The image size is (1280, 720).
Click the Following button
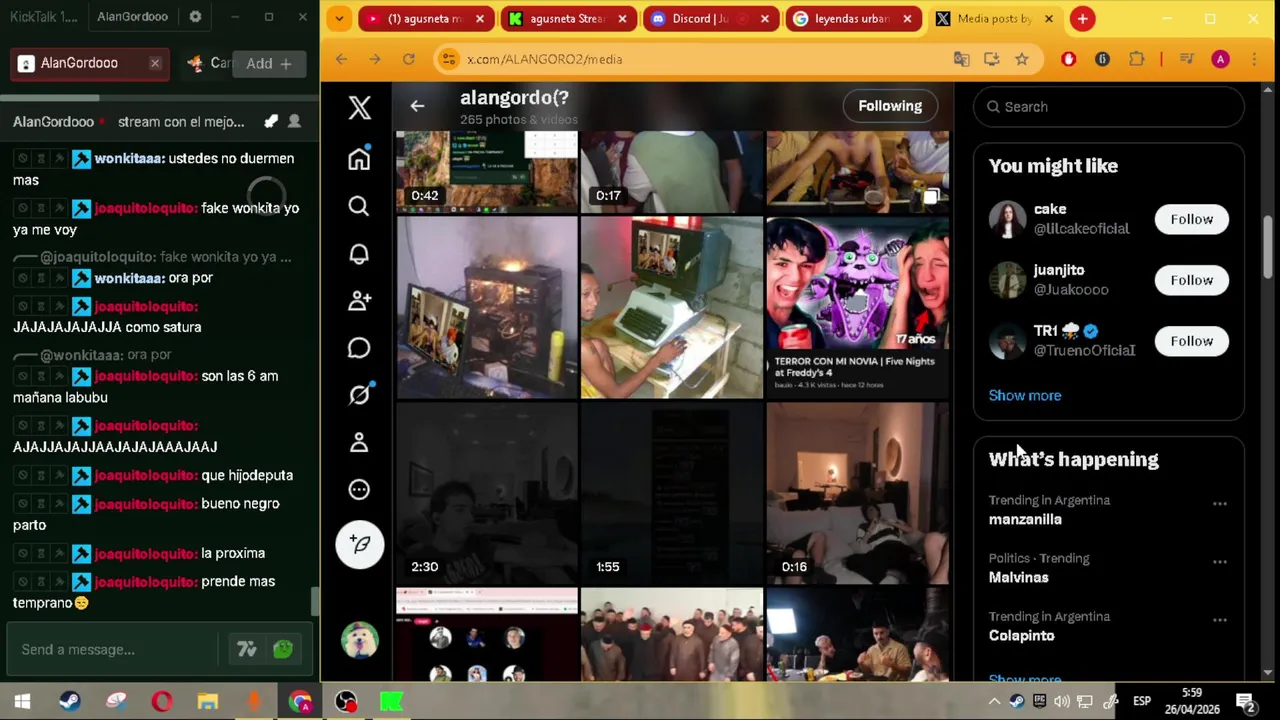(x=890, y=106)
